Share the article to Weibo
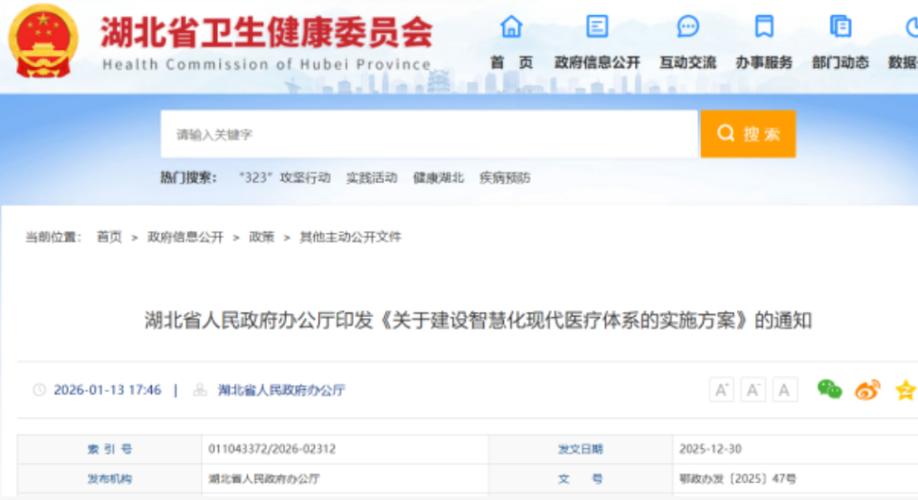Screen dimensions: 918x500 tap(868, 389)
